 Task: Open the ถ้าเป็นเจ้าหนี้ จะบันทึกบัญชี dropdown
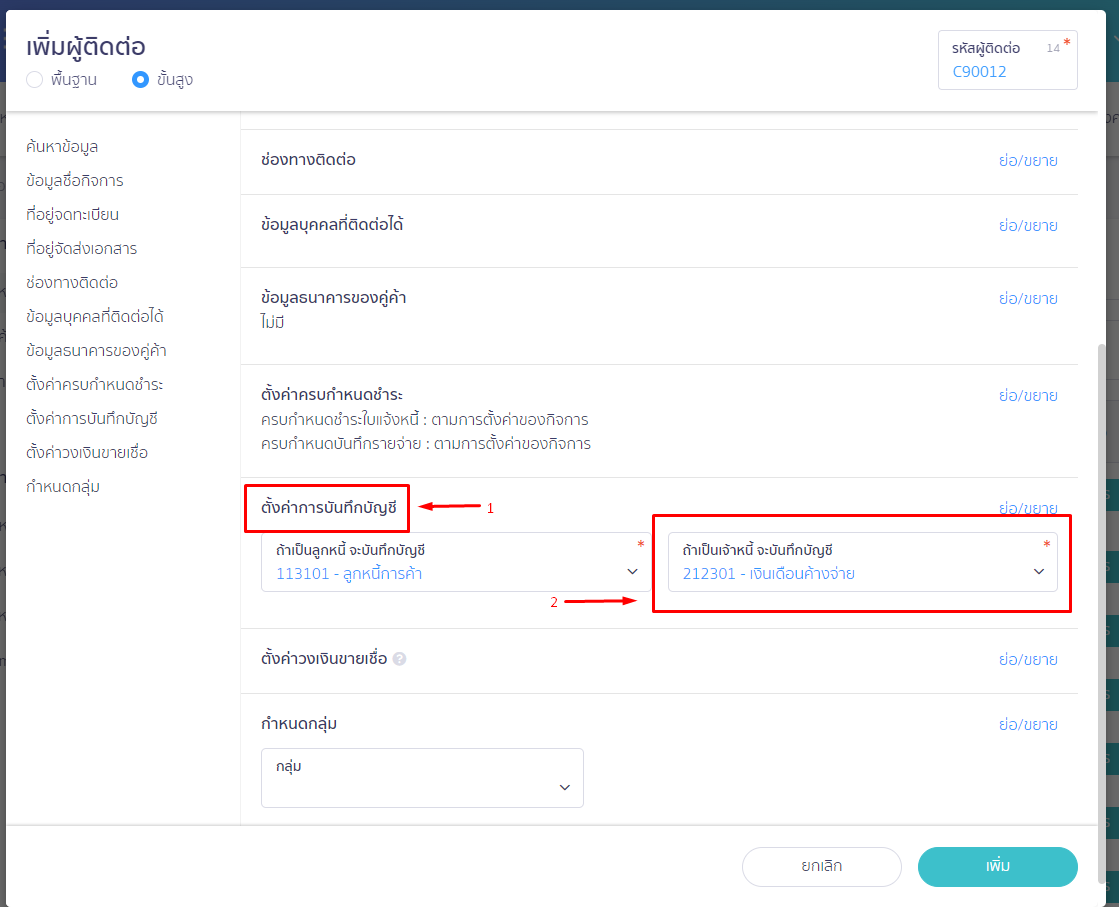pos(862,562)
